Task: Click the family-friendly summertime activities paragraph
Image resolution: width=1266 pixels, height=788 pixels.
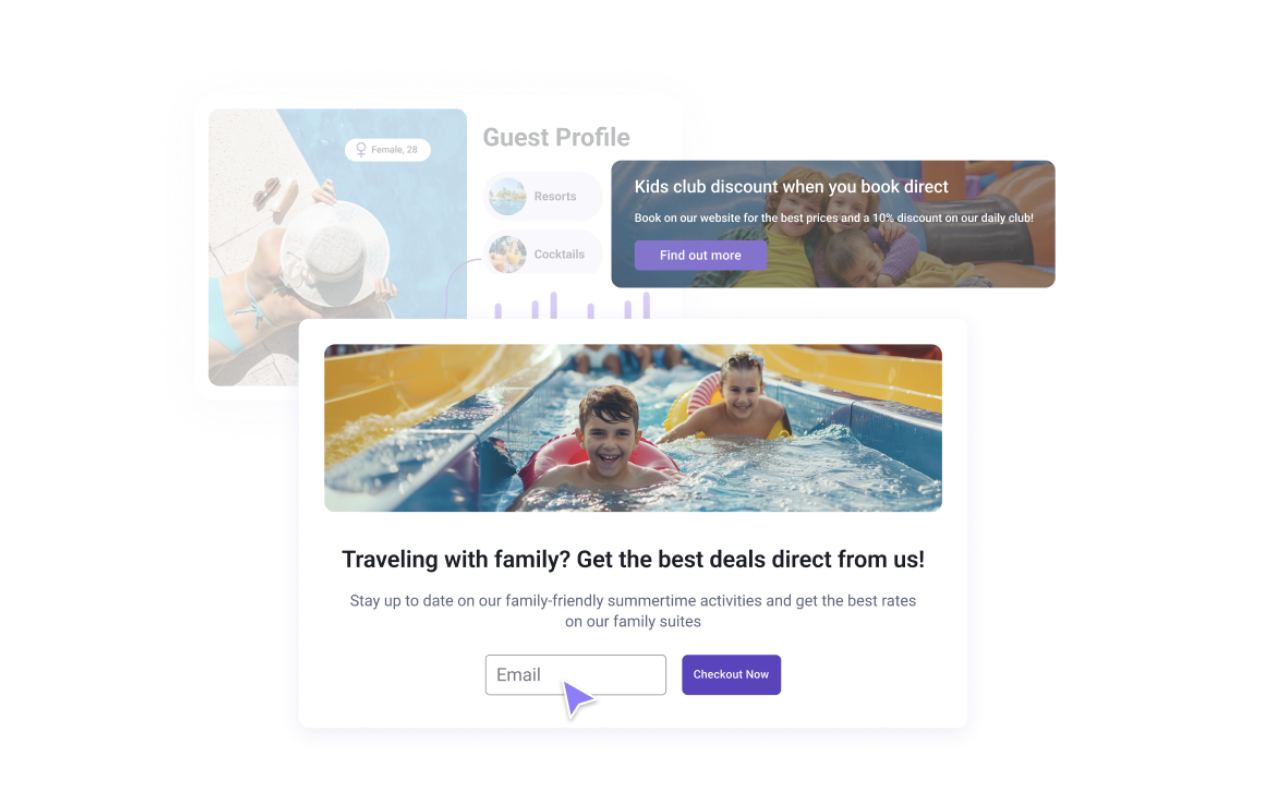Action: coord(633,611)
